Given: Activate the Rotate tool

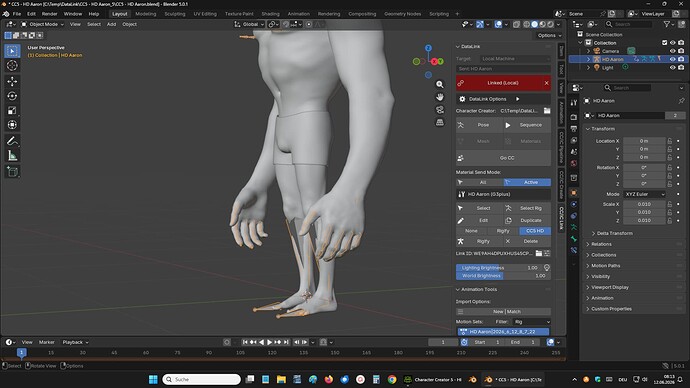Looking at the screenshot, I should pos(12,96).
